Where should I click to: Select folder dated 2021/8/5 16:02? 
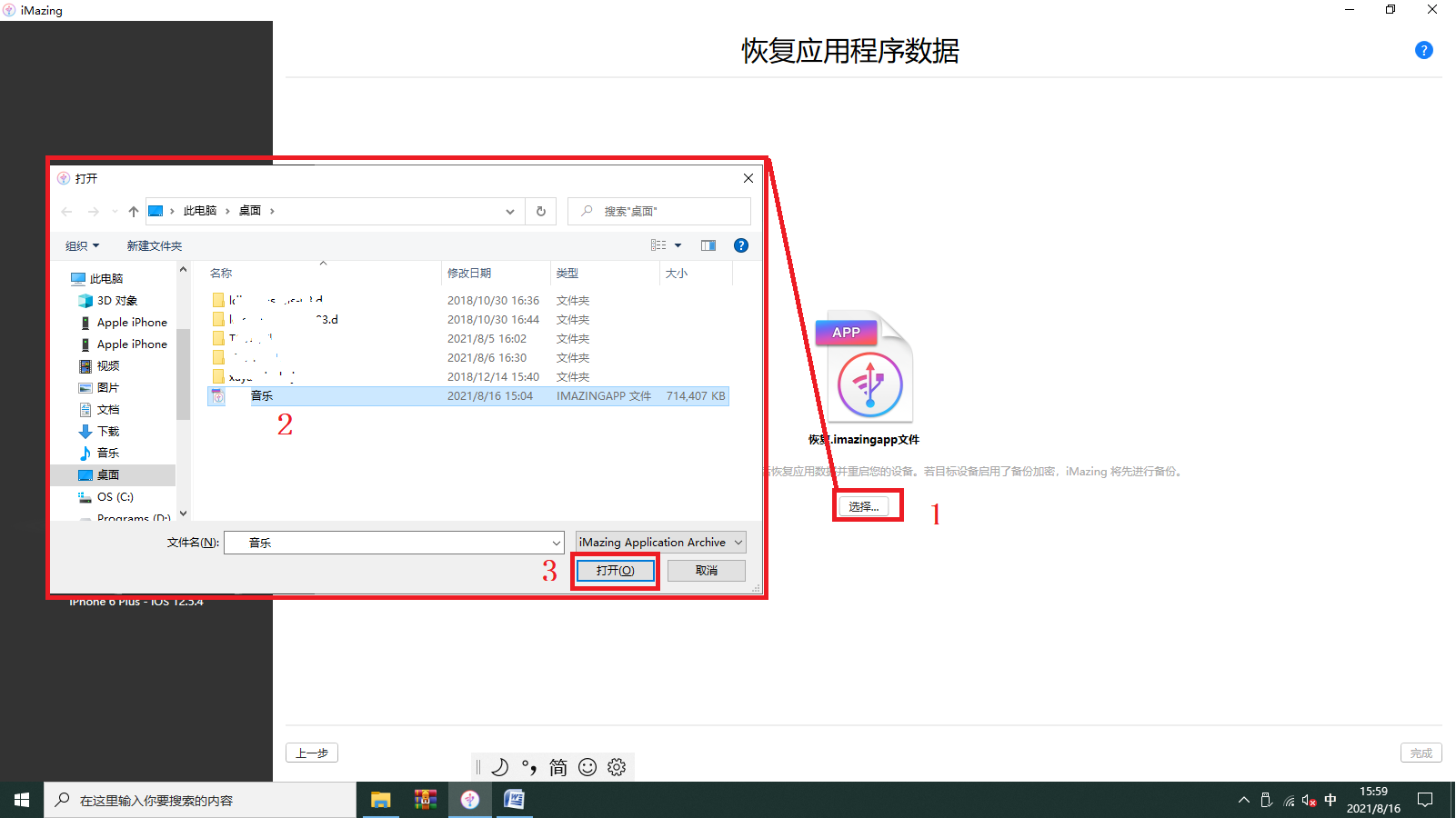pos(468,338)
